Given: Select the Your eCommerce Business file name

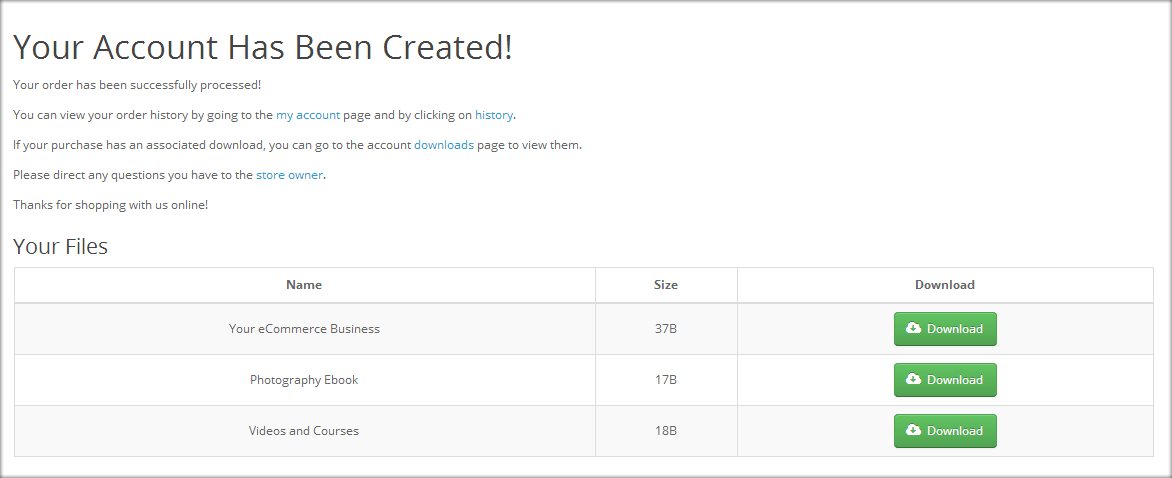Looking at the screenshot, I should click(304, 329).
